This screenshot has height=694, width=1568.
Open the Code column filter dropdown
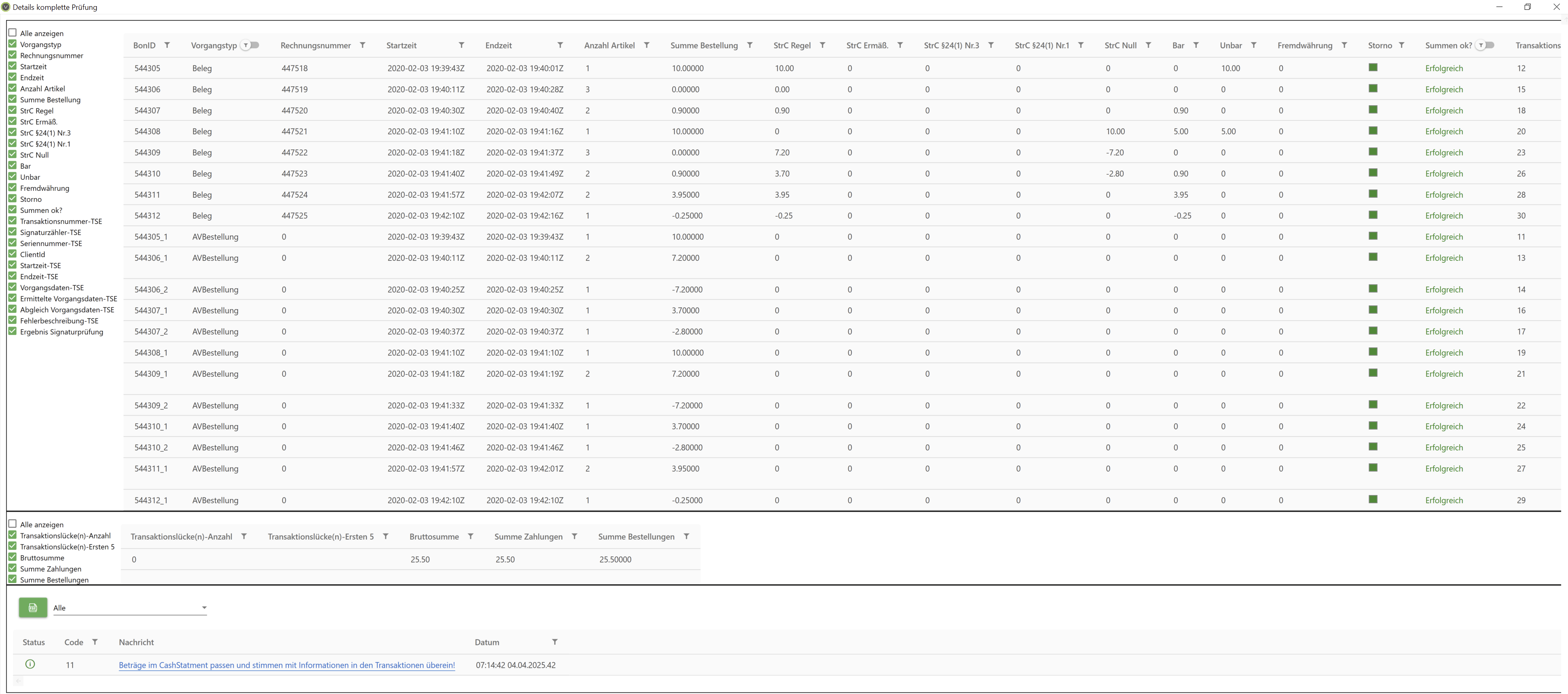95,642
